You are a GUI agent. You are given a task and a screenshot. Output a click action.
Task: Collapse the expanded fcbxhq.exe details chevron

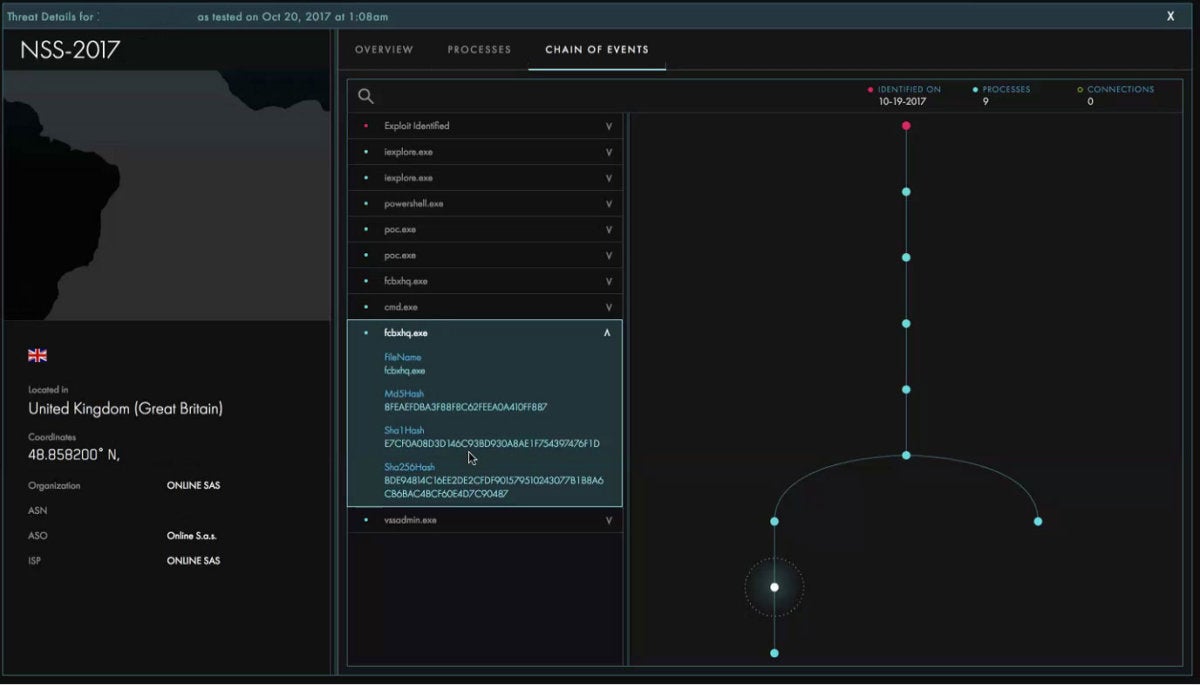[607, 333]
